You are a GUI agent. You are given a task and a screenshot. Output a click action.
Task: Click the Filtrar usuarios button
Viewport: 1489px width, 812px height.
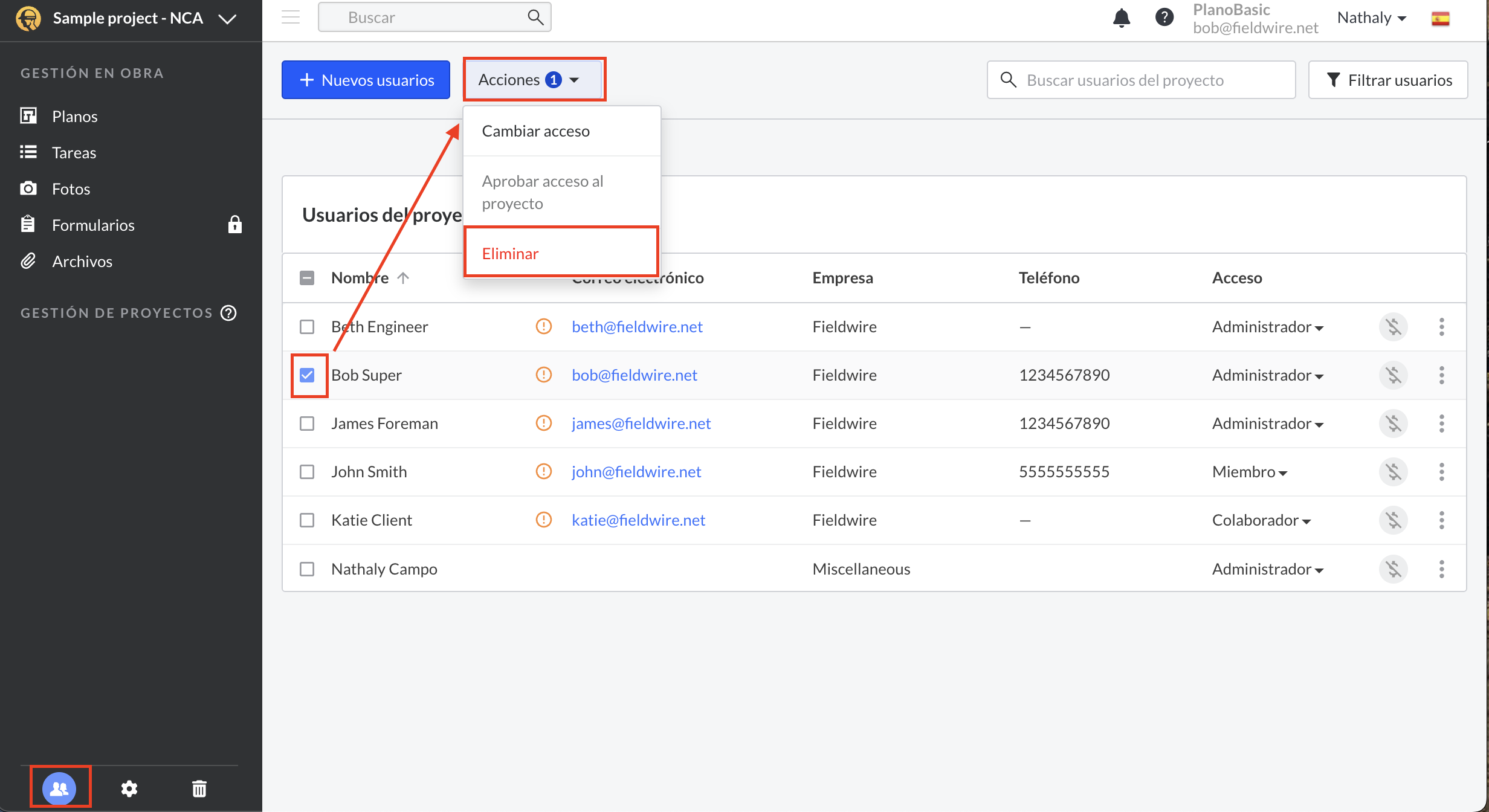pos(1388,80)
